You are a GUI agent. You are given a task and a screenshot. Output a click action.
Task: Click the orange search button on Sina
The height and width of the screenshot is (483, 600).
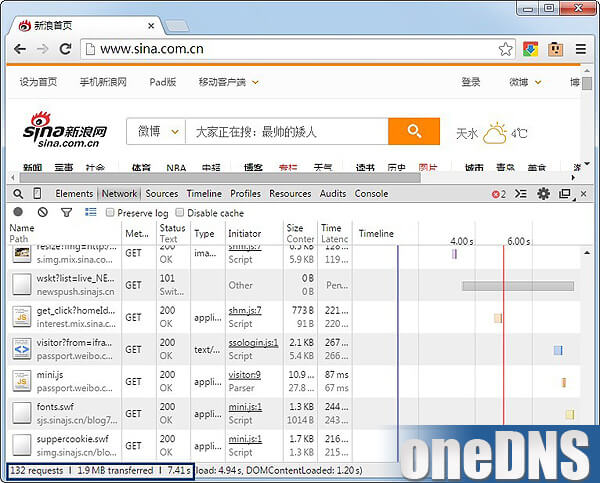[x=414, y=131]
